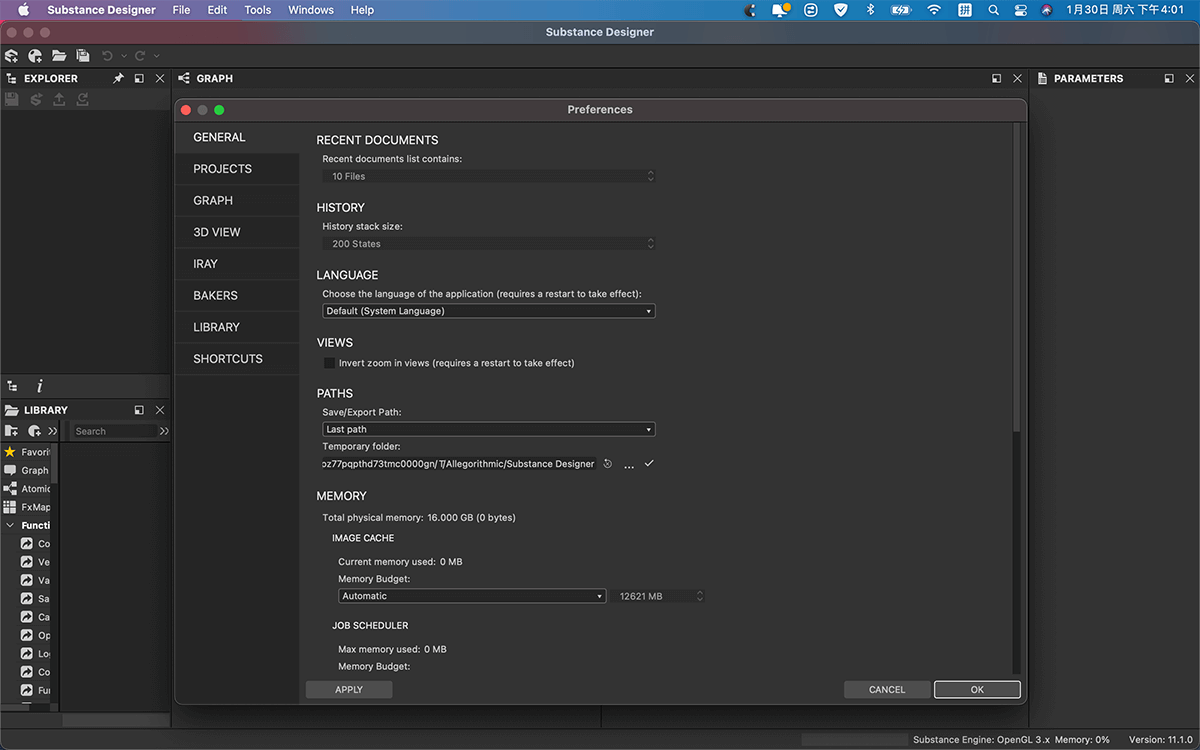Viewport: 1200px width, 750px height.
Task: Open macOS Spotlight search icon
Action: pos(993,10)
